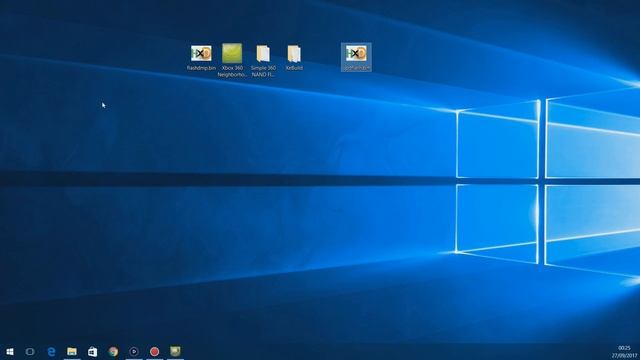Open the green picture app in taskbar
The width and height of the screenshot is (640, 360).
click(175, 351)
